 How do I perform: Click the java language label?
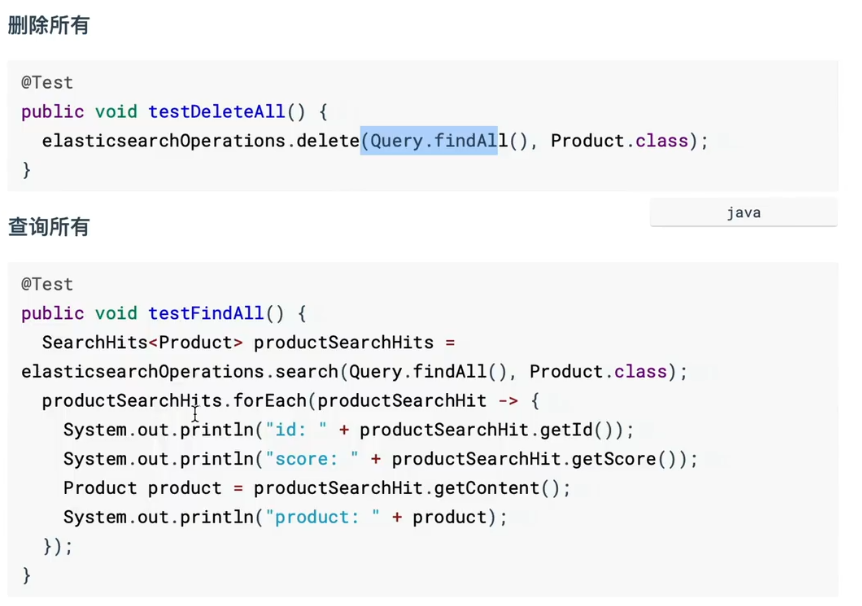[x=743, y=213]
